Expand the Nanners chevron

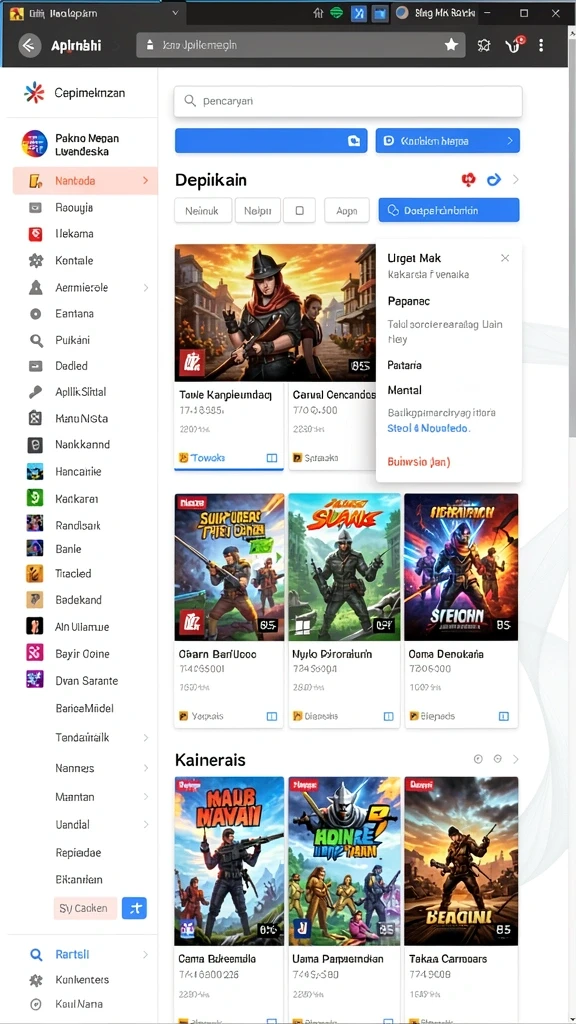146,768
